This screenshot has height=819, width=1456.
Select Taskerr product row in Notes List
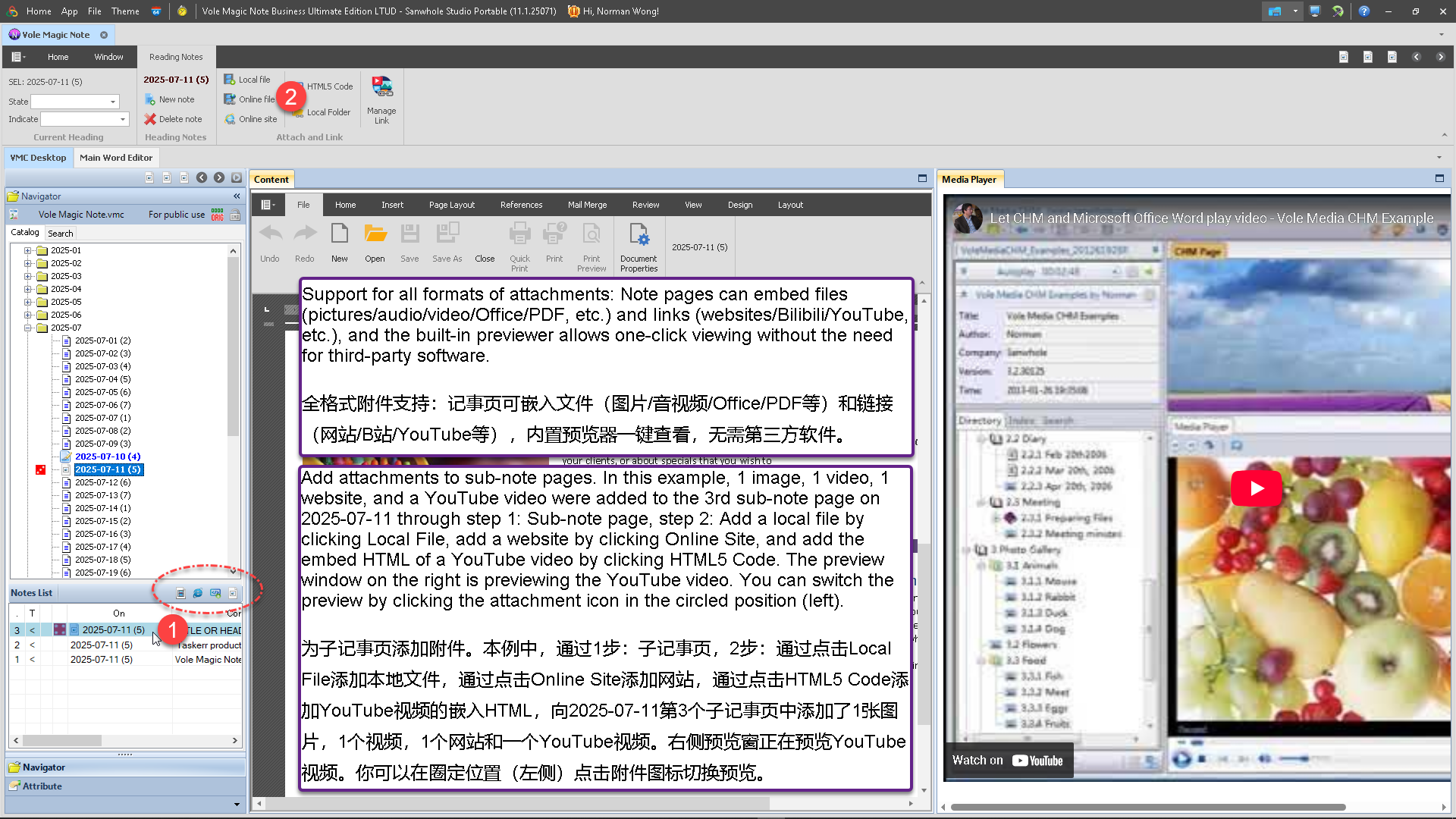(x=126, y=645)
